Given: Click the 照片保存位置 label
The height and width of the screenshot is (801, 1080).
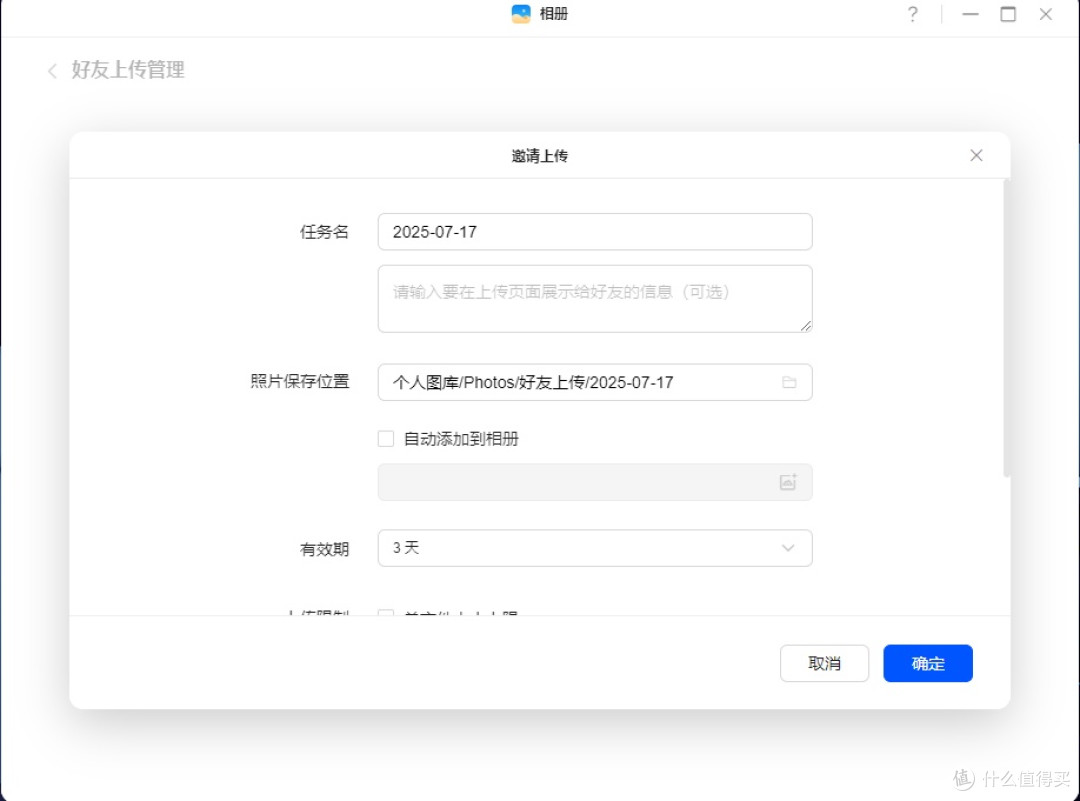Looking at the screenshot, I should 300,382.
